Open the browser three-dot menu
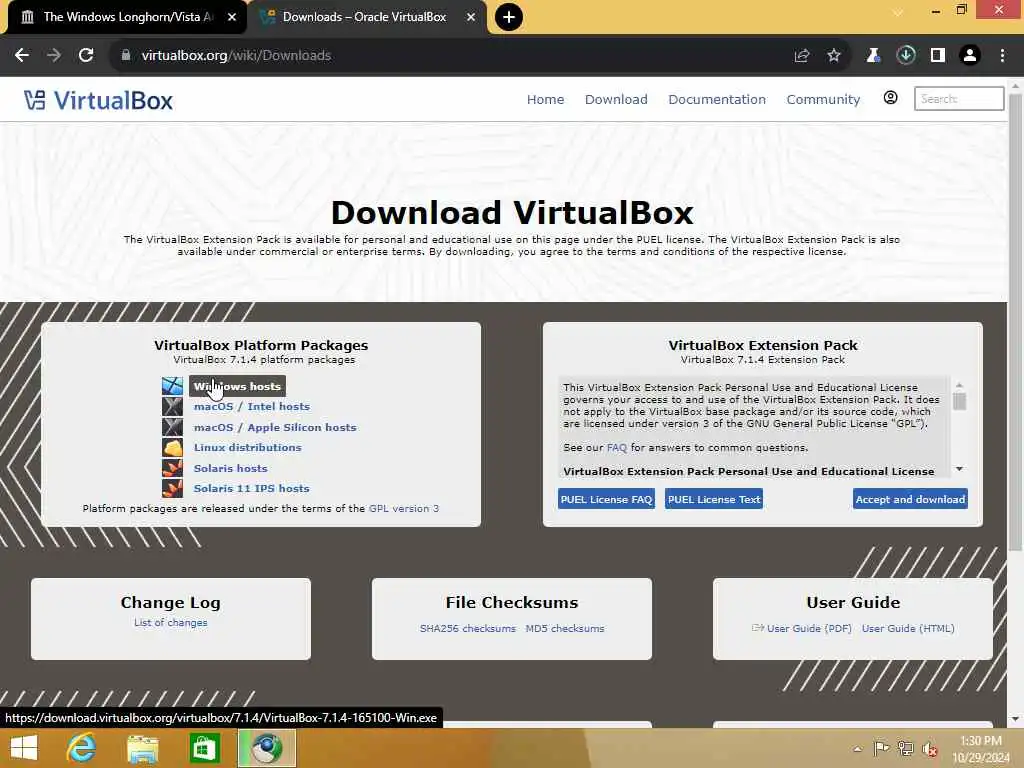Image resolution: width=1024 pixels, height=768 pixels. coord(1002,56)
